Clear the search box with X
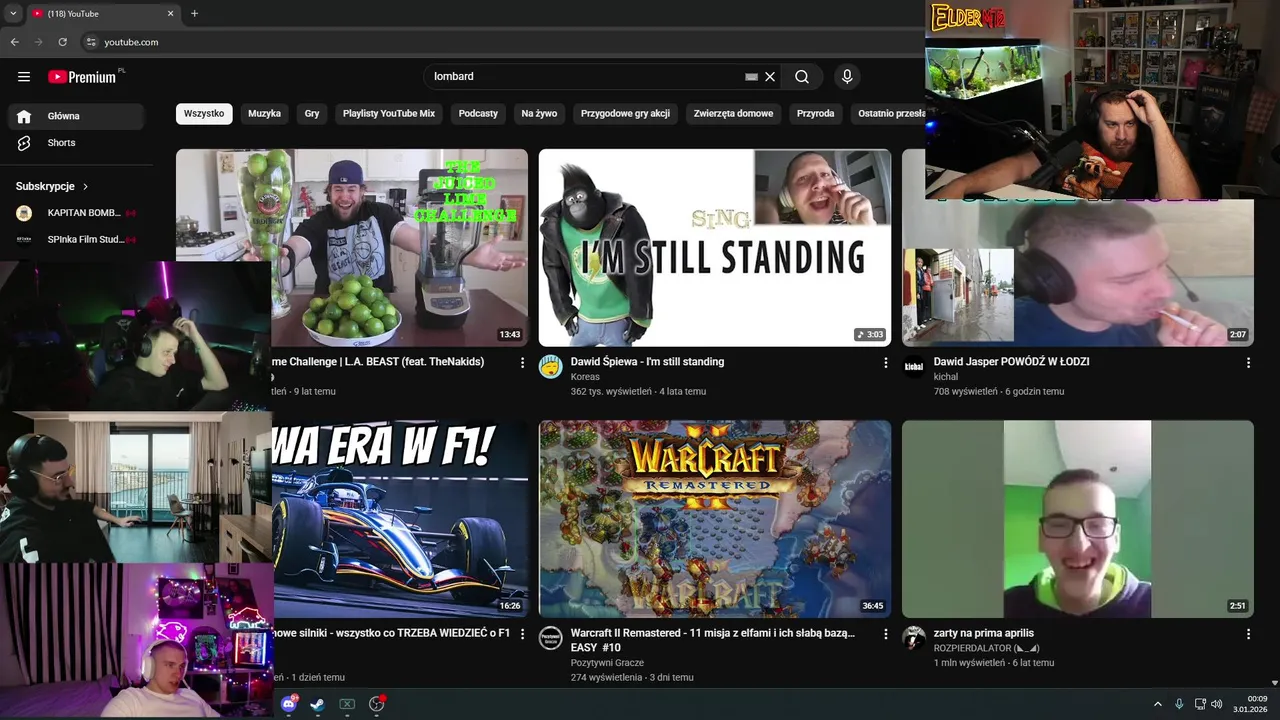The width and height of the screenshot is (1280, 720). click(770, 77)
